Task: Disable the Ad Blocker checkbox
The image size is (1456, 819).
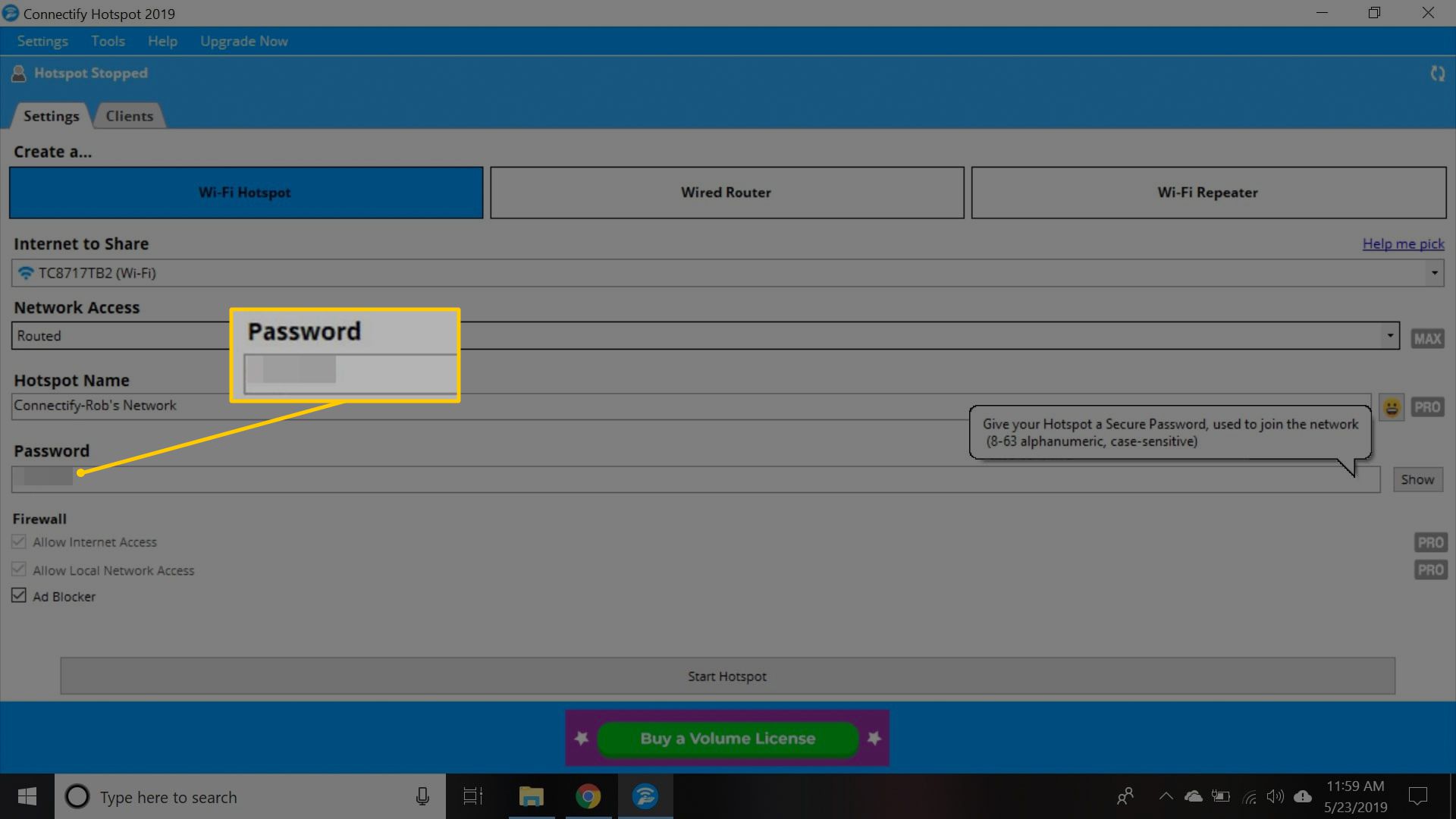Action: (19, 595)
